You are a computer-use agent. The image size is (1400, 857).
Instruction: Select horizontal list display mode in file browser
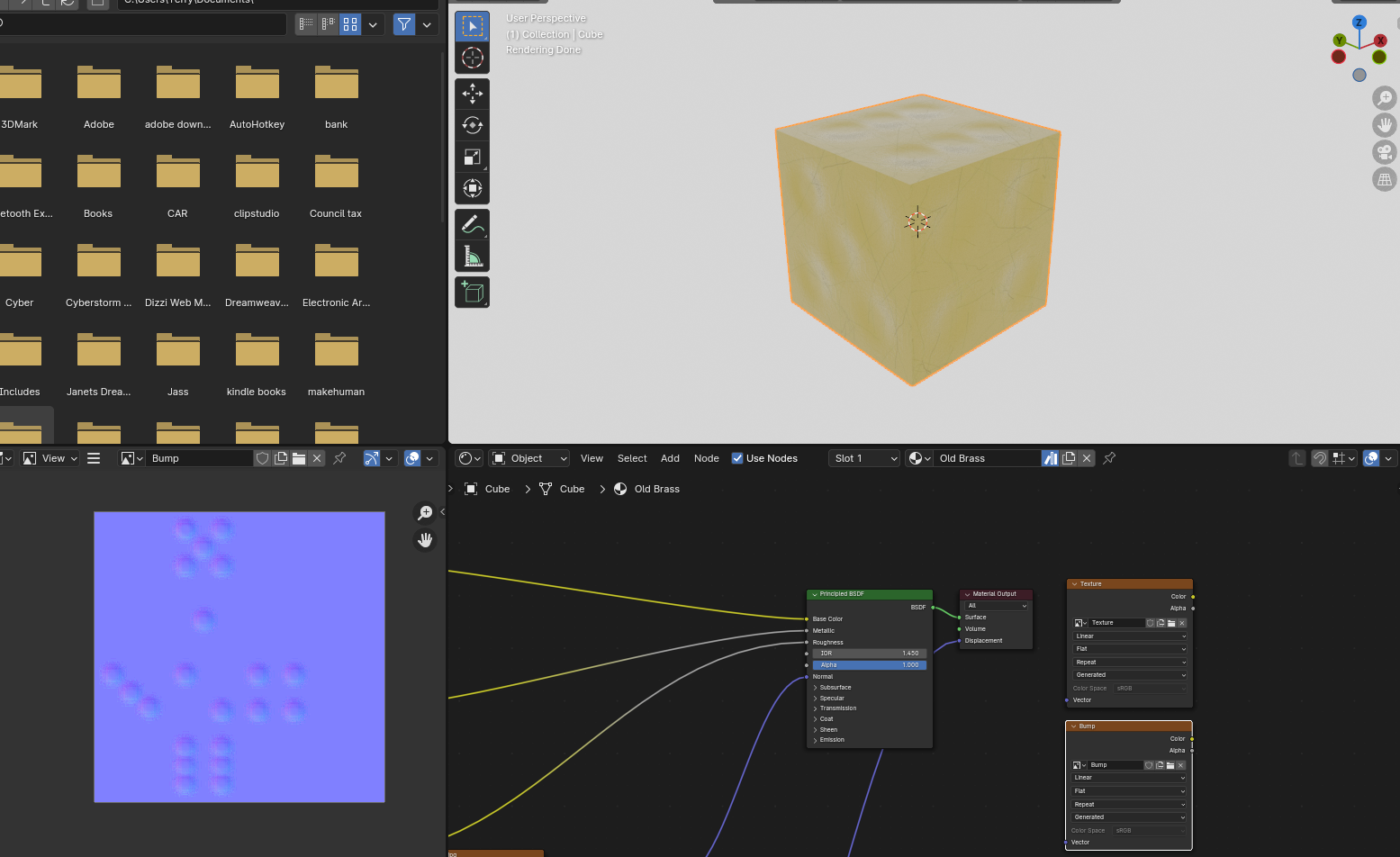tap(329, 24)
